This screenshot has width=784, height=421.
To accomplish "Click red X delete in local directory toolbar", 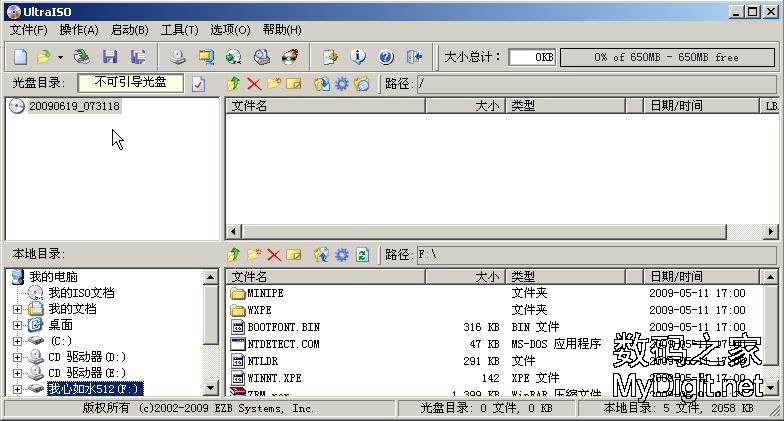I will click(274, 255).
